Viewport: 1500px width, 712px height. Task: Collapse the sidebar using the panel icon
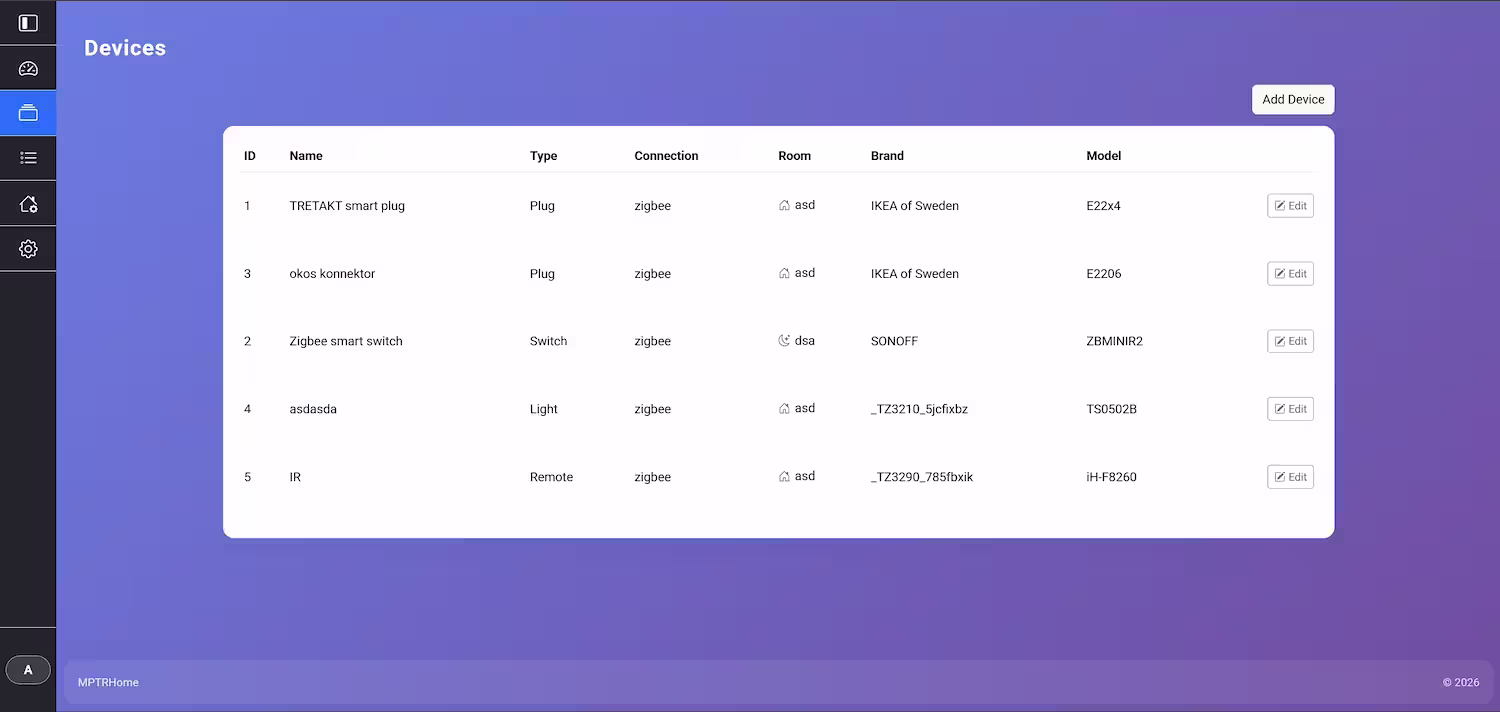[28, 22]
